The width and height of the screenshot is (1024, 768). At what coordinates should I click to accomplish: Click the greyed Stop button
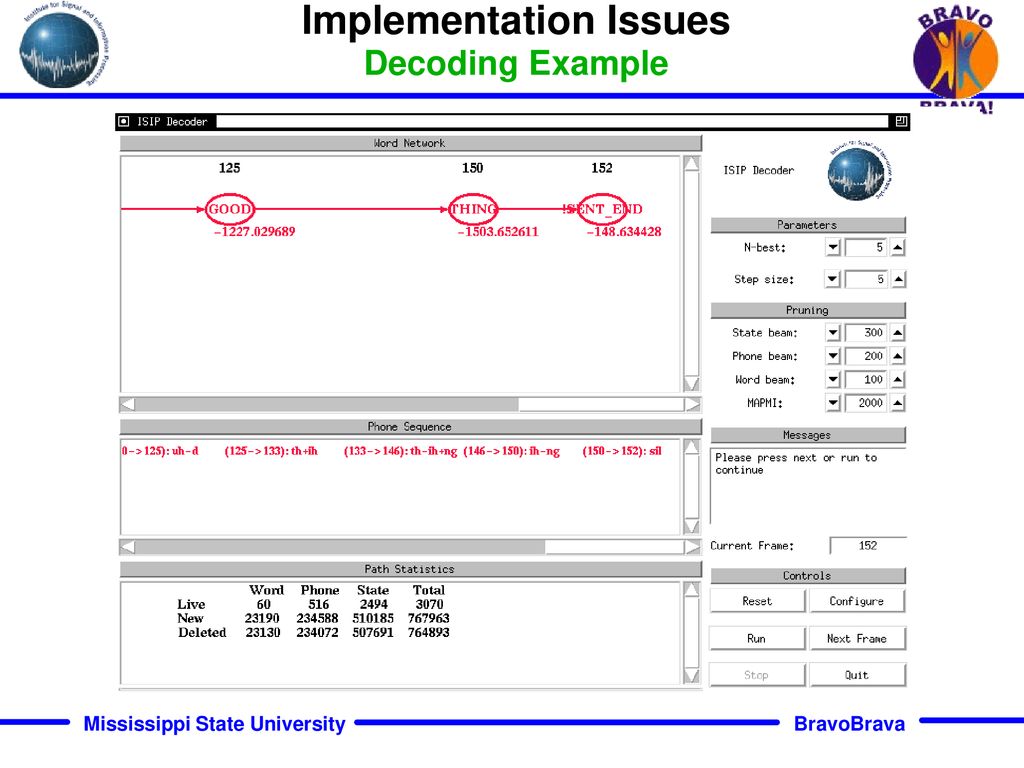[758, 675]
